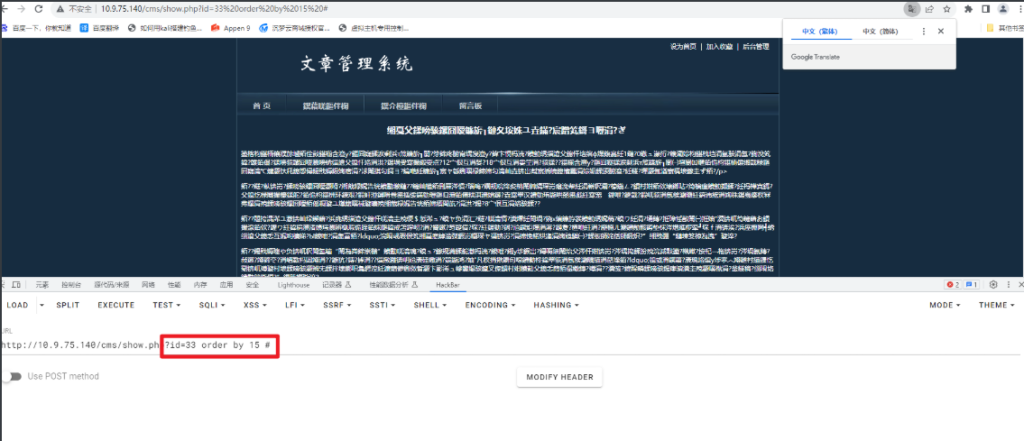Open the dropdown arrow beside LOAD
This screenshot has height=441, width=1024.
tap(42, 305)
